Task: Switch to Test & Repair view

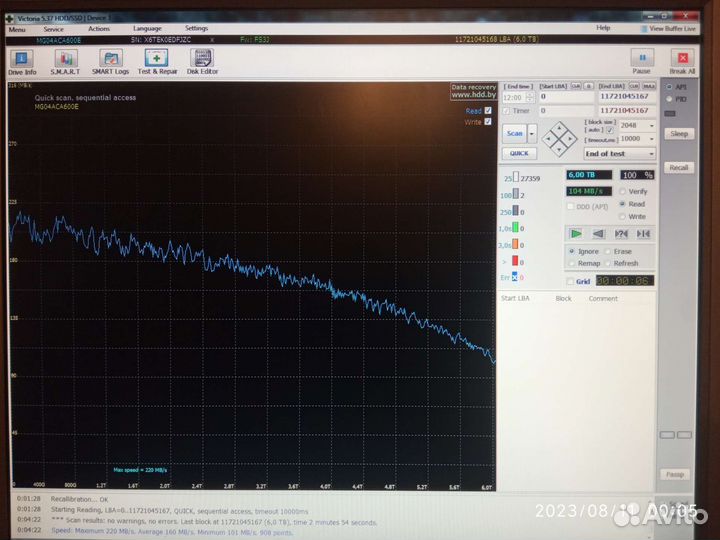Action: coord(157,62)
